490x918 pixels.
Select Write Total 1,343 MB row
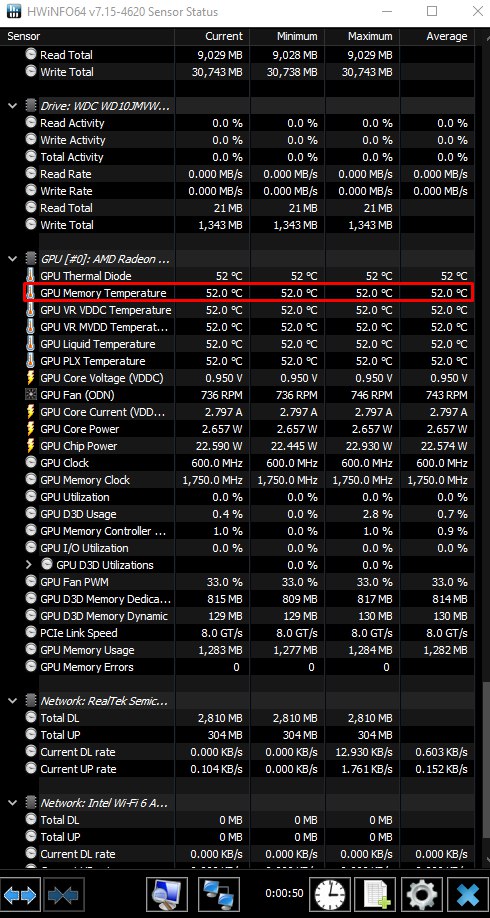click(x=248, y=225)
